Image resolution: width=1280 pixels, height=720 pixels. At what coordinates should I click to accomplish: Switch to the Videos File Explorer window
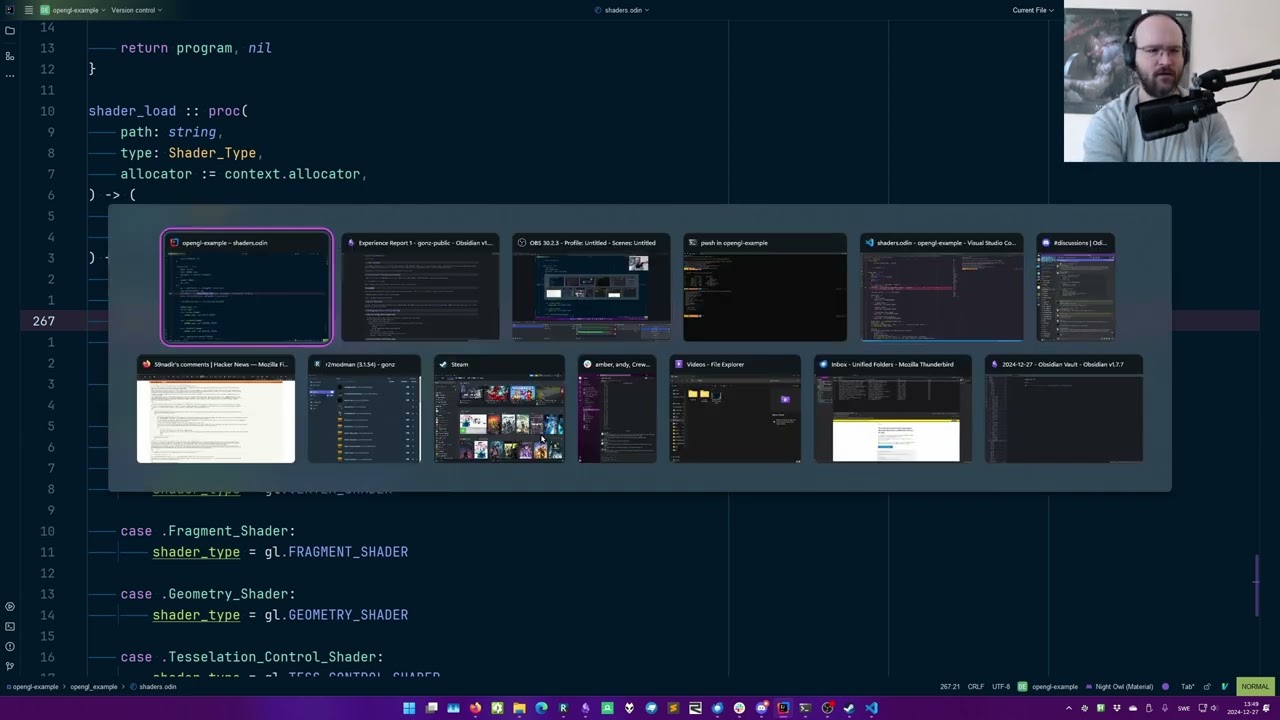pos(735,410)
